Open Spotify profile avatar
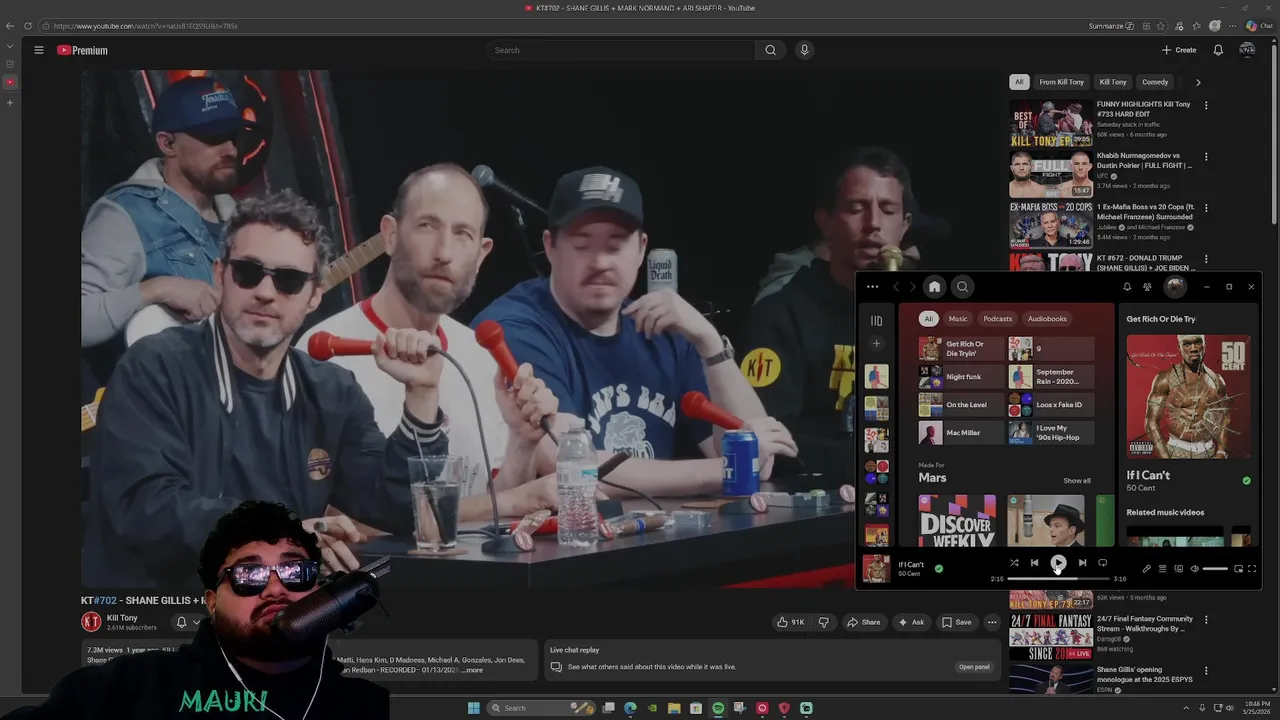This screenshot has width=1280, height=720. 1175,287
